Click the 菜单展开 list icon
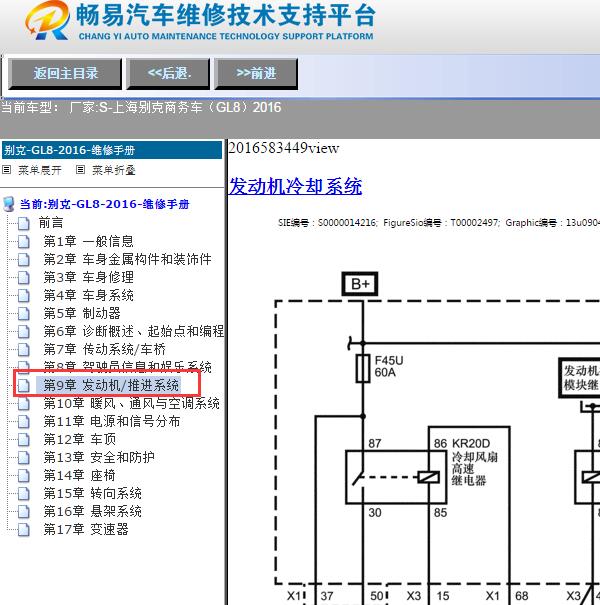The image size is (600, 605). click(x=7, y=170)
